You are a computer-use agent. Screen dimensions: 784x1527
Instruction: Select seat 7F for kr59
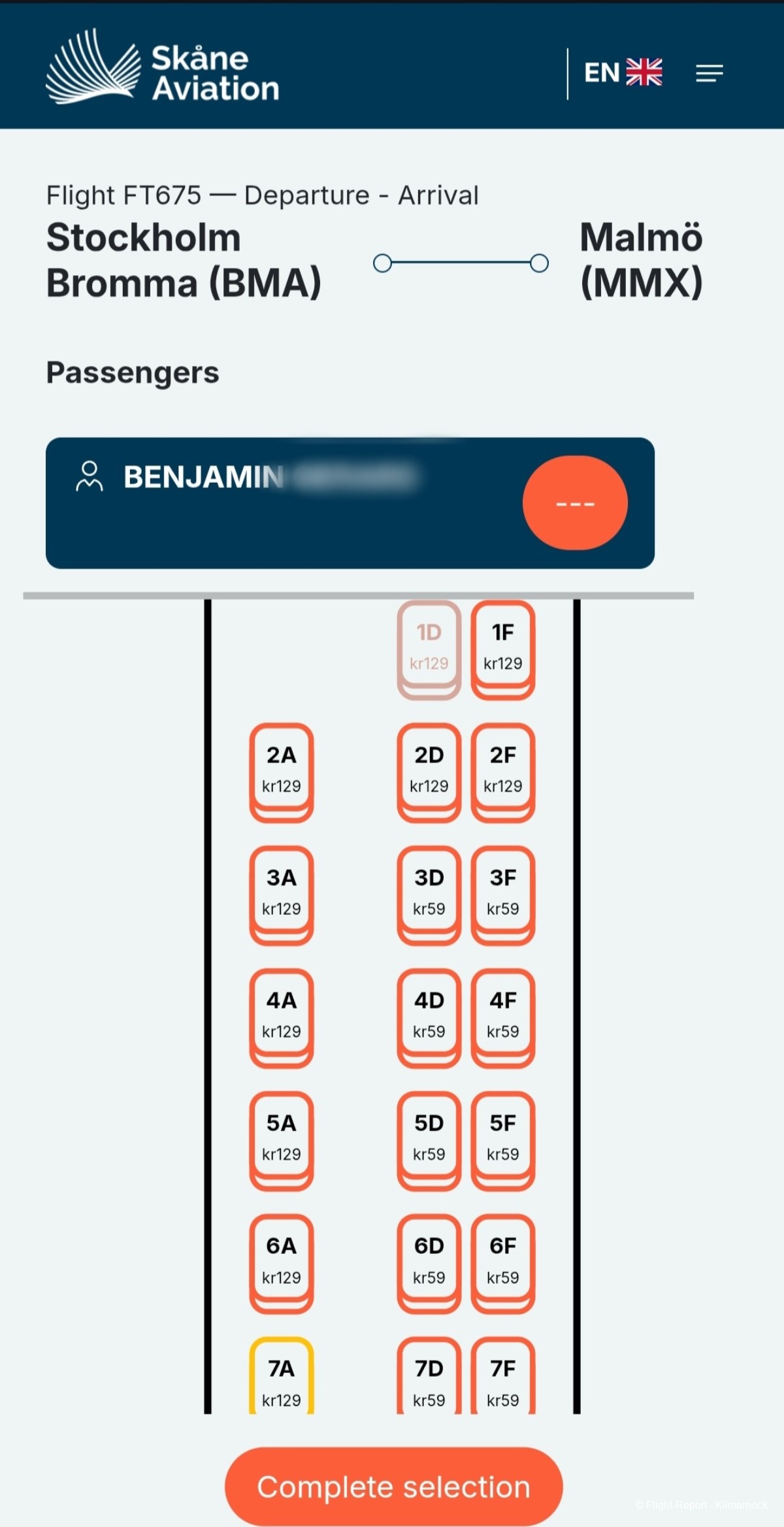(x=503, y=1375)
